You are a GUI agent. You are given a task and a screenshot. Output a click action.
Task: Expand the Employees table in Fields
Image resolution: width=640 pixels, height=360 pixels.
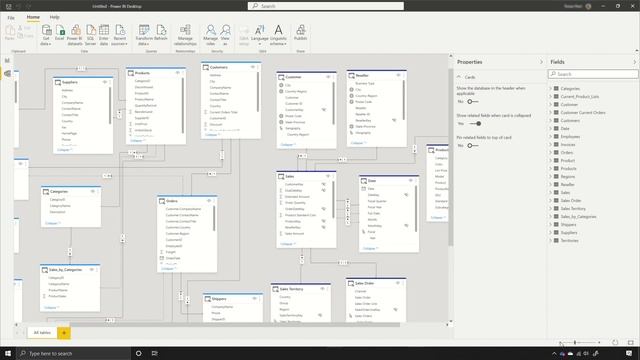tap(550, 137)
